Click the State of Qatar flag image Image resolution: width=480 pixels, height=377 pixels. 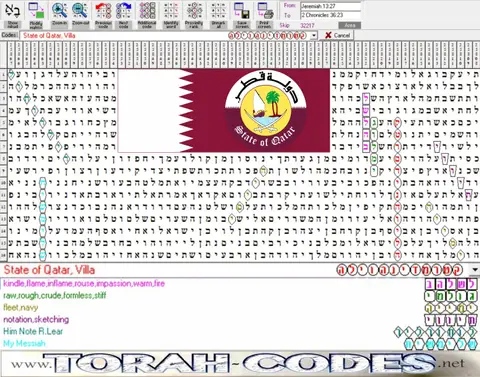point(224,110)
